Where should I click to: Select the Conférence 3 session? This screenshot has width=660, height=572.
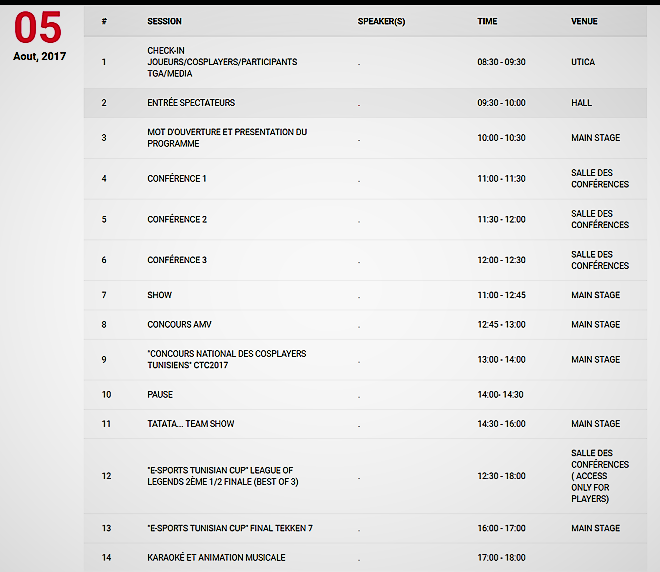177,260
